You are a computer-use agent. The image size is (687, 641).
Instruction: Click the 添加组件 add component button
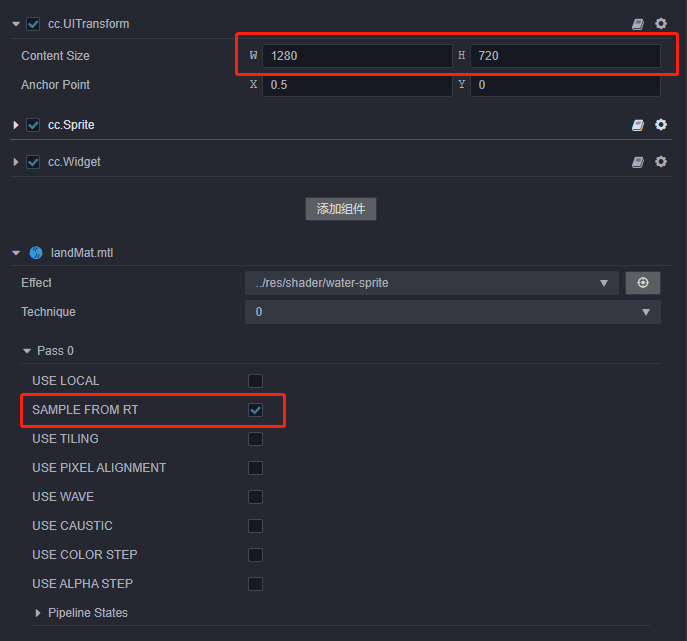341,209
